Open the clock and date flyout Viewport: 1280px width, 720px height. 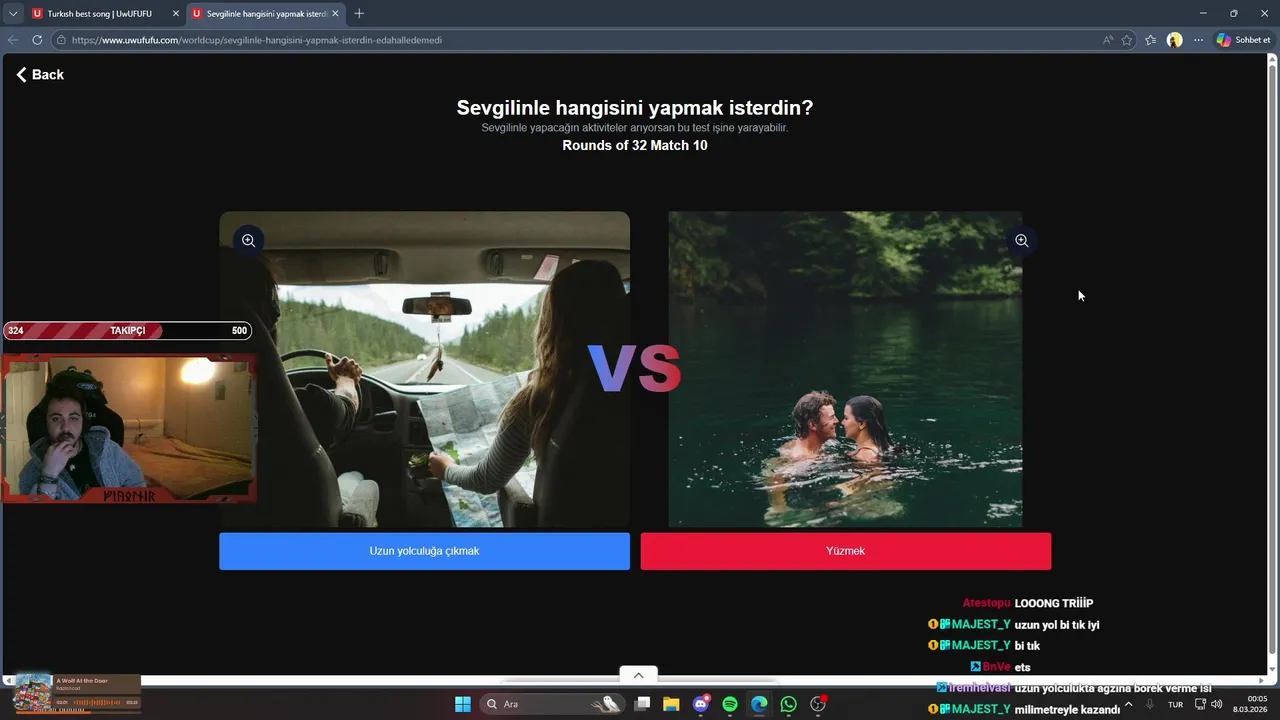[1252, 704]
